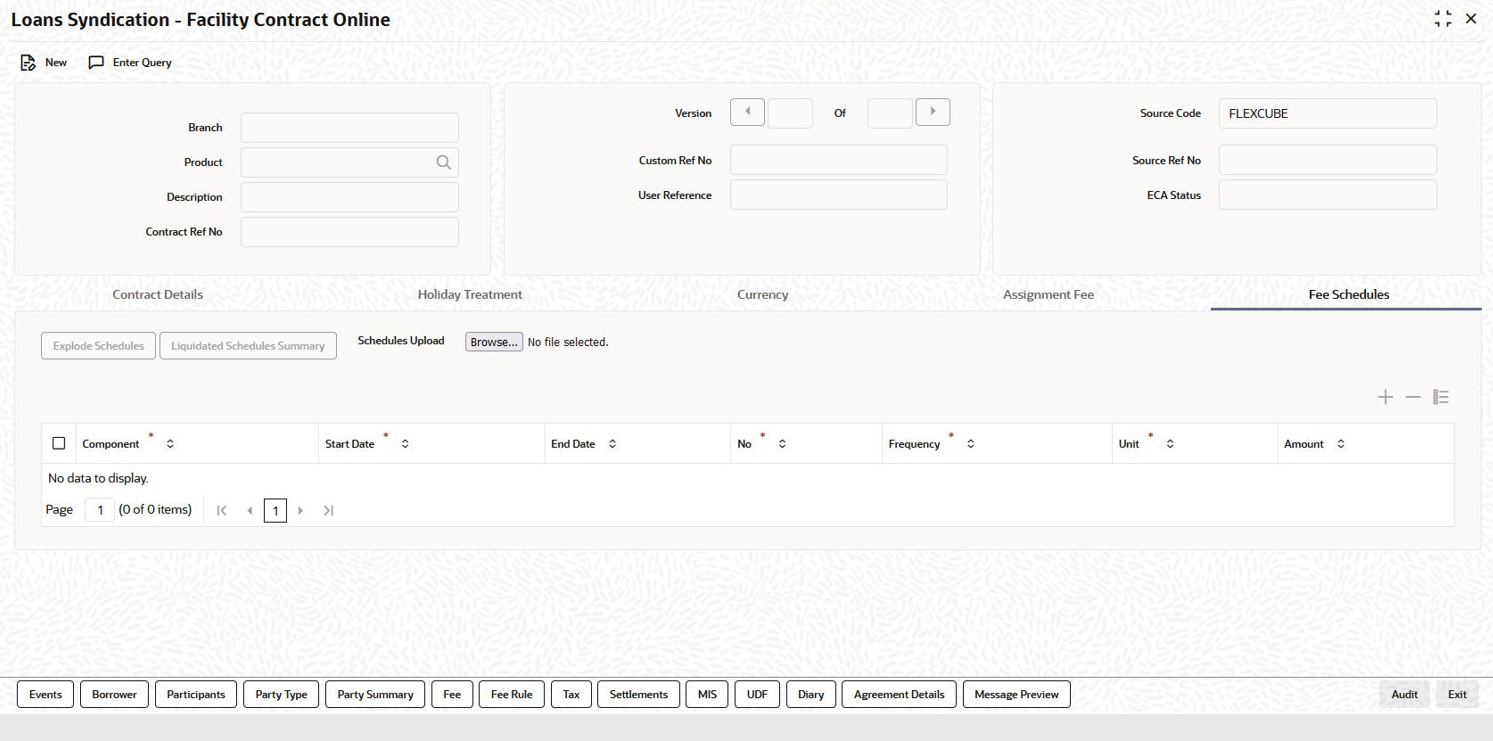This screenshot has height=741, width=1493.
Task: Go to next table page
Action: click(301, 510)
